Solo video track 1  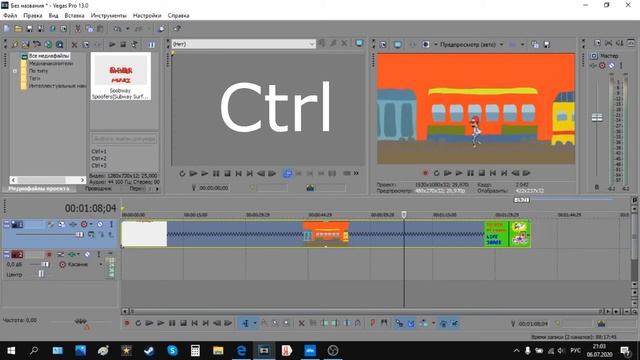click(111, 224)
